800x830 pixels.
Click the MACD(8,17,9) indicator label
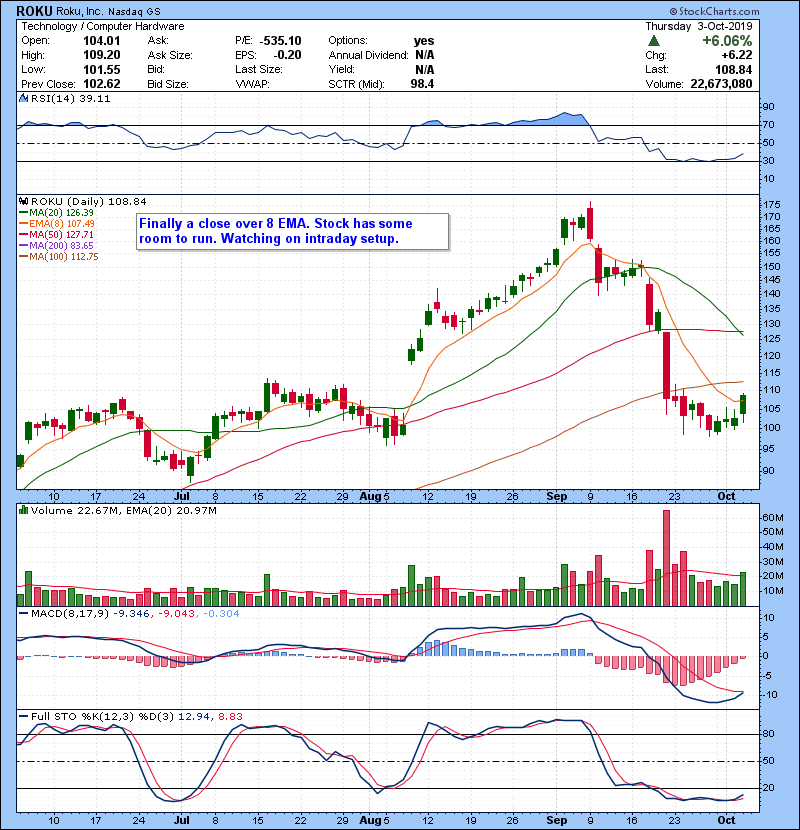point(65,613)
